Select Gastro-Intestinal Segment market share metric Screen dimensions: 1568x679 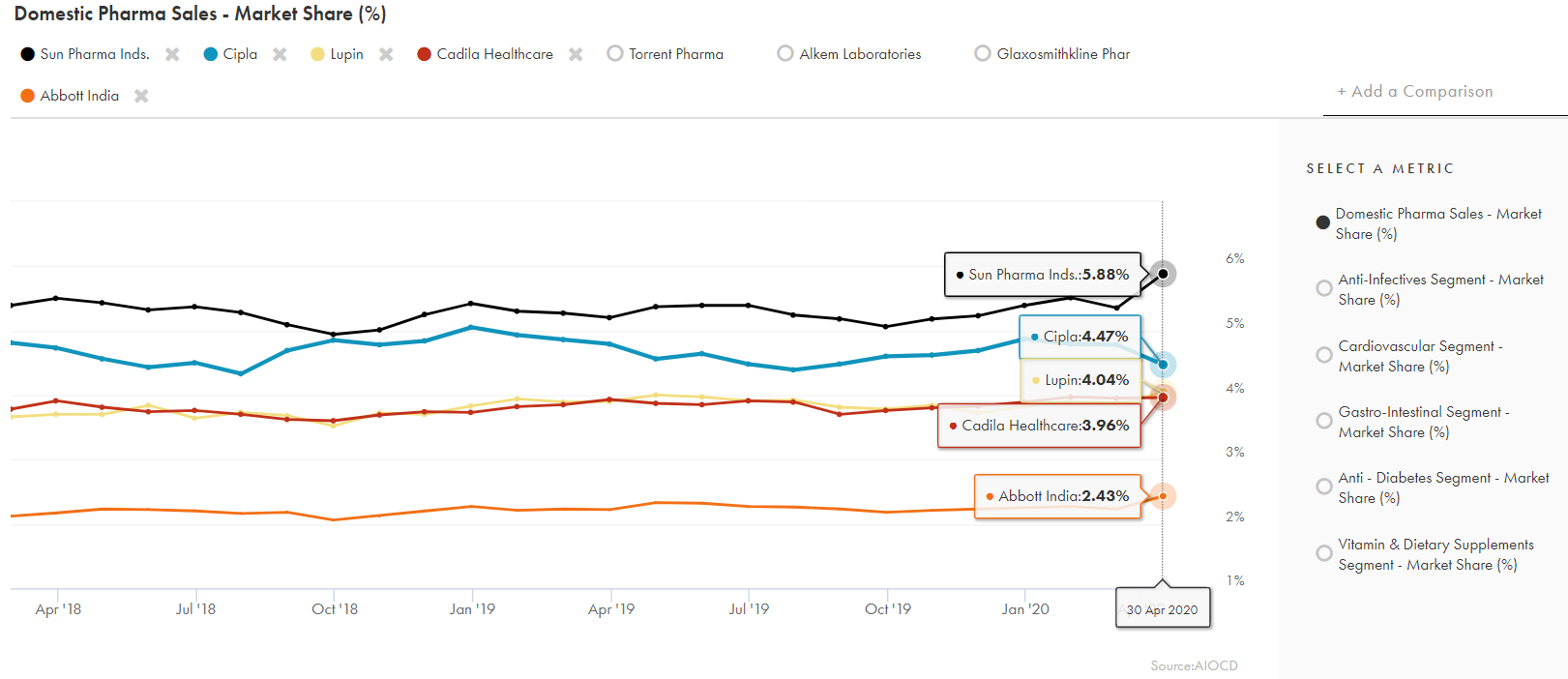coord(1324,421)
